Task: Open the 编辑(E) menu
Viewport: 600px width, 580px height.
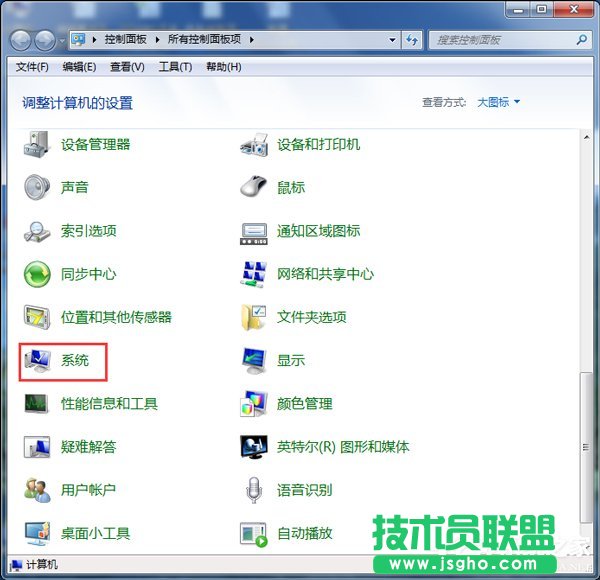Action: pyautogui.click(x=79, y=67)
